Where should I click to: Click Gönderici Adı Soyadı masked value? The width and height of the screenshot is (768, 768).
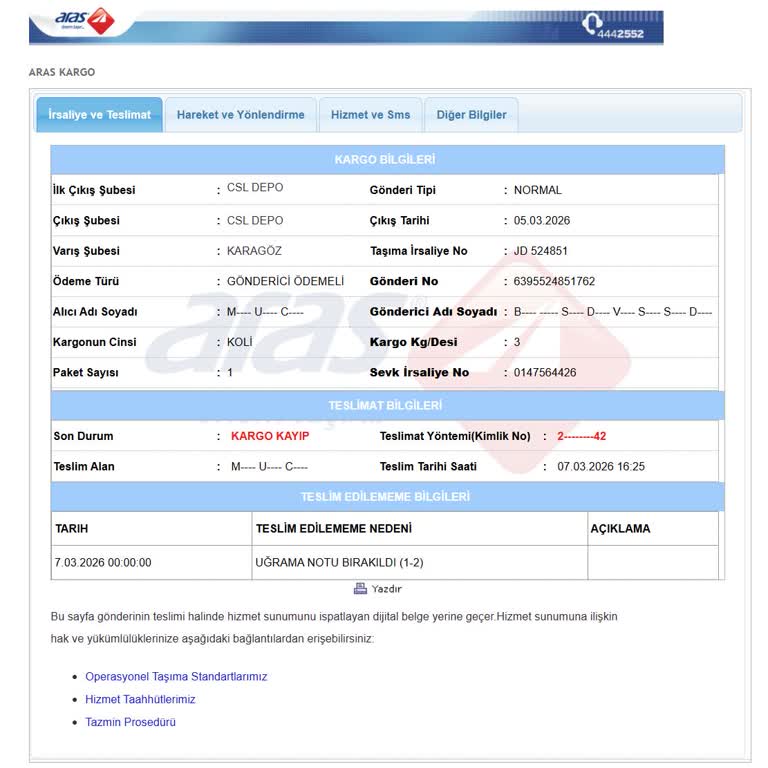(x=613, y=312)
